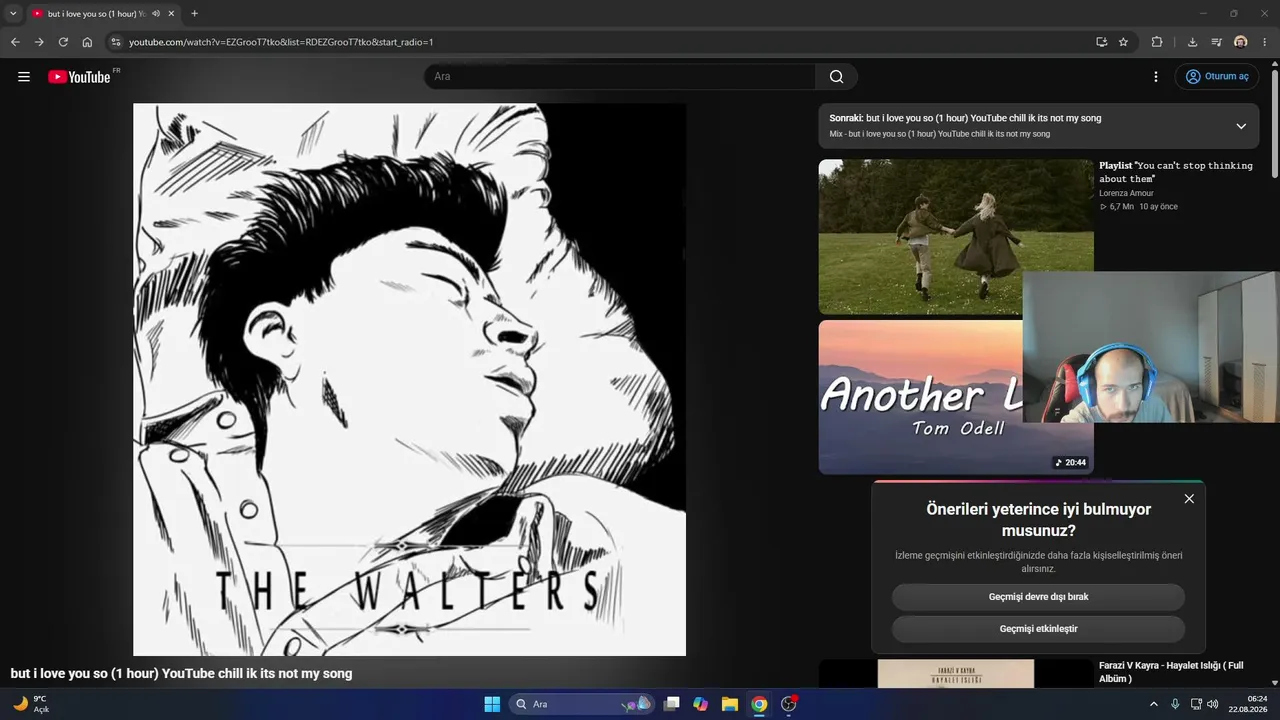Screen dimensions: 1280x720
Task: Go to the YouTube home logo
Action: coord(79,77)
